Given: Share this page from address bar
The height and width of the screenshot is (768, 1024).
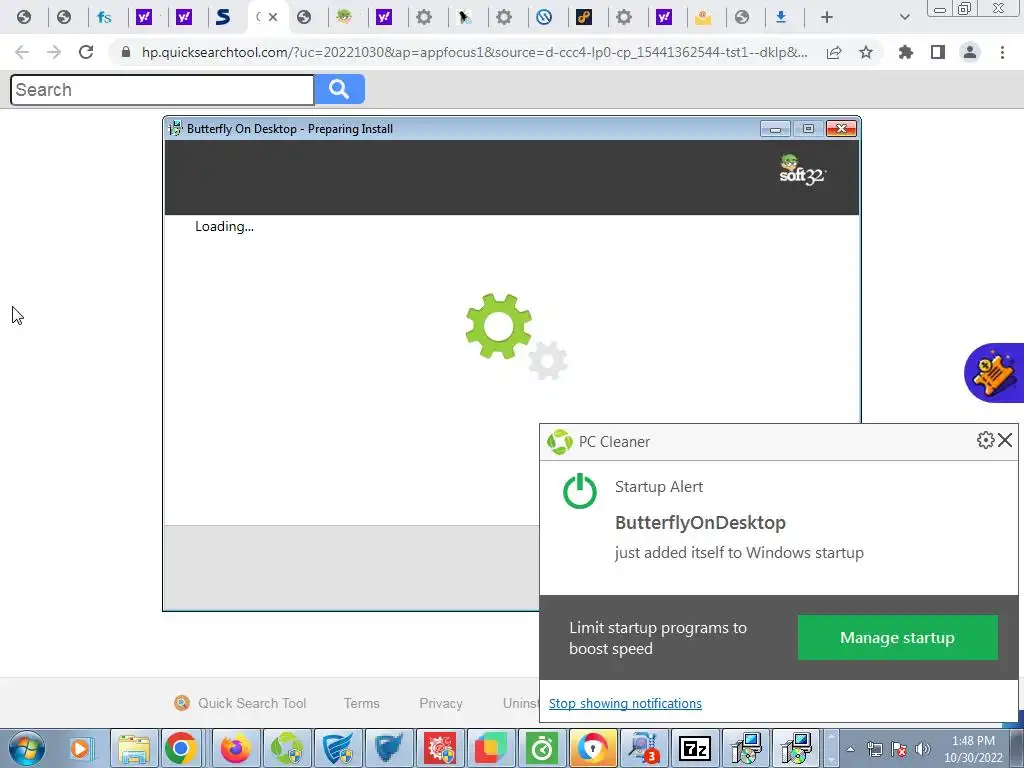Looking at the screenshot, I should 834,52.
